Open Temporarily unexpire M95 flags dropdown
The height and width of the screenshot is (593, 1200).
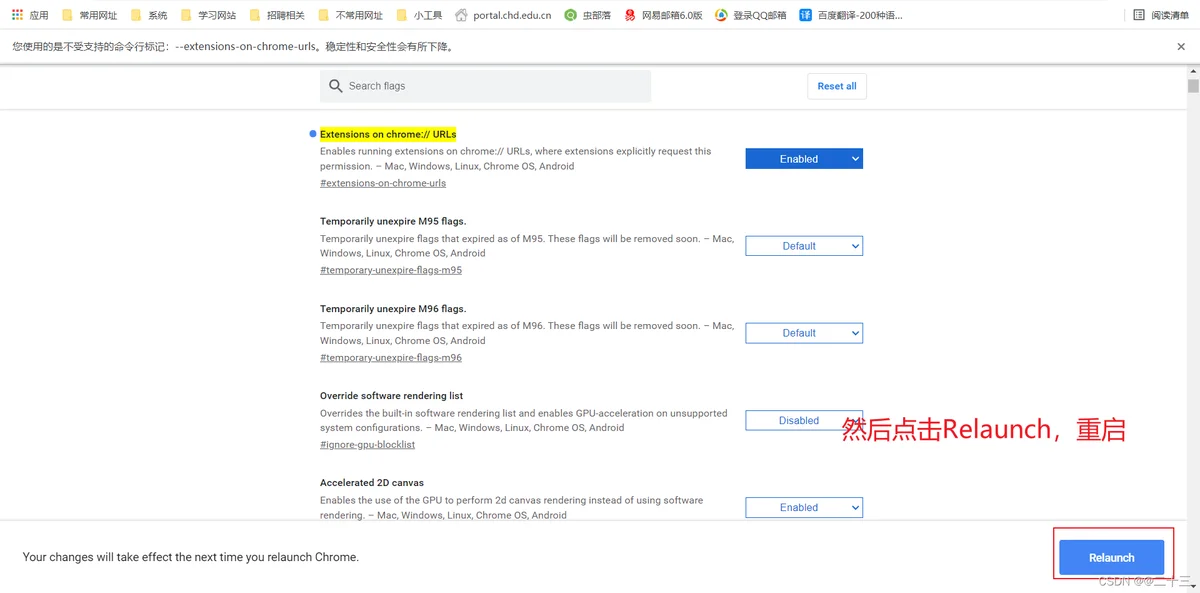804,246
